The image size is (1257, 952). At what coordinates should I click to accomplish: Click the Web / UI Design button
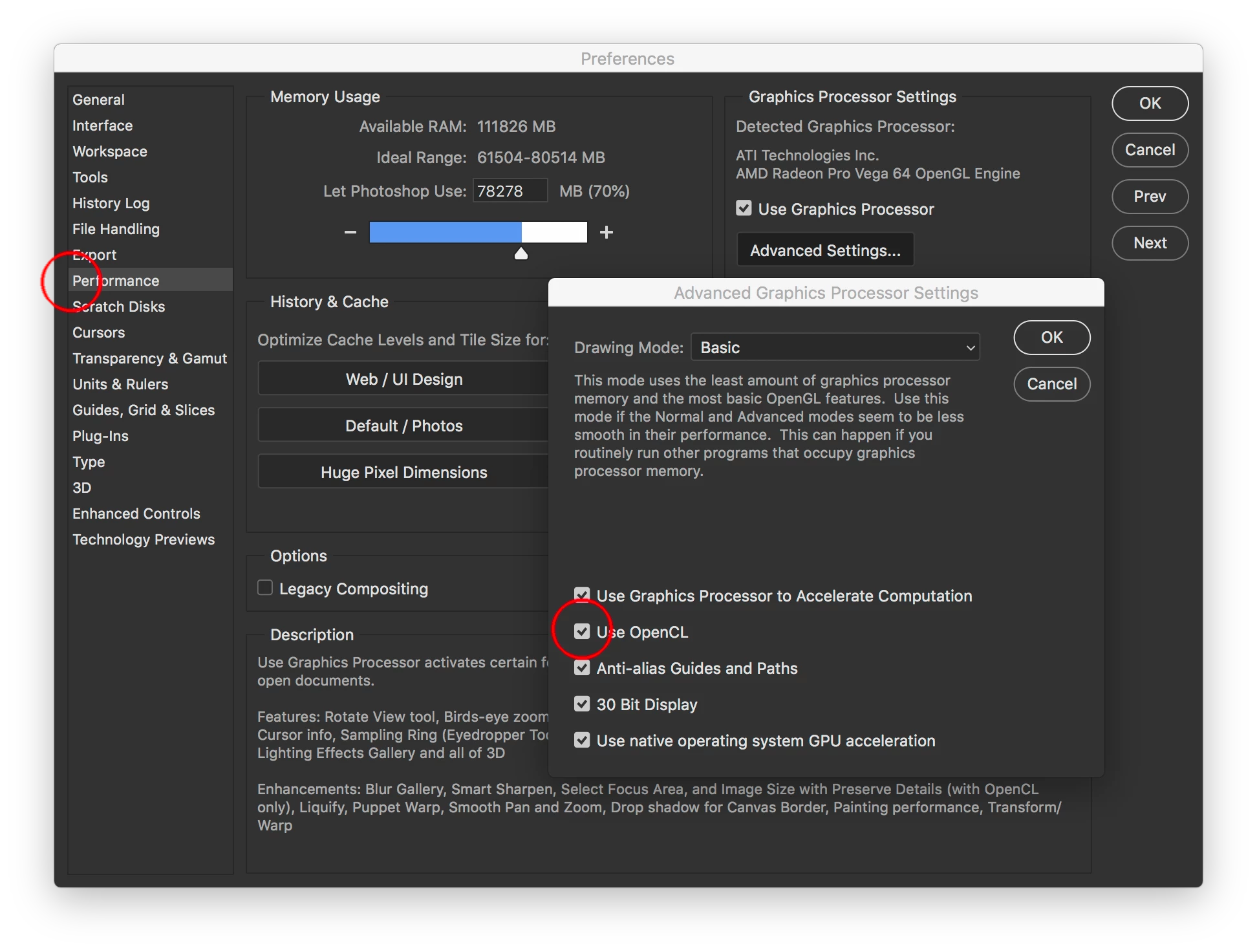404,379
